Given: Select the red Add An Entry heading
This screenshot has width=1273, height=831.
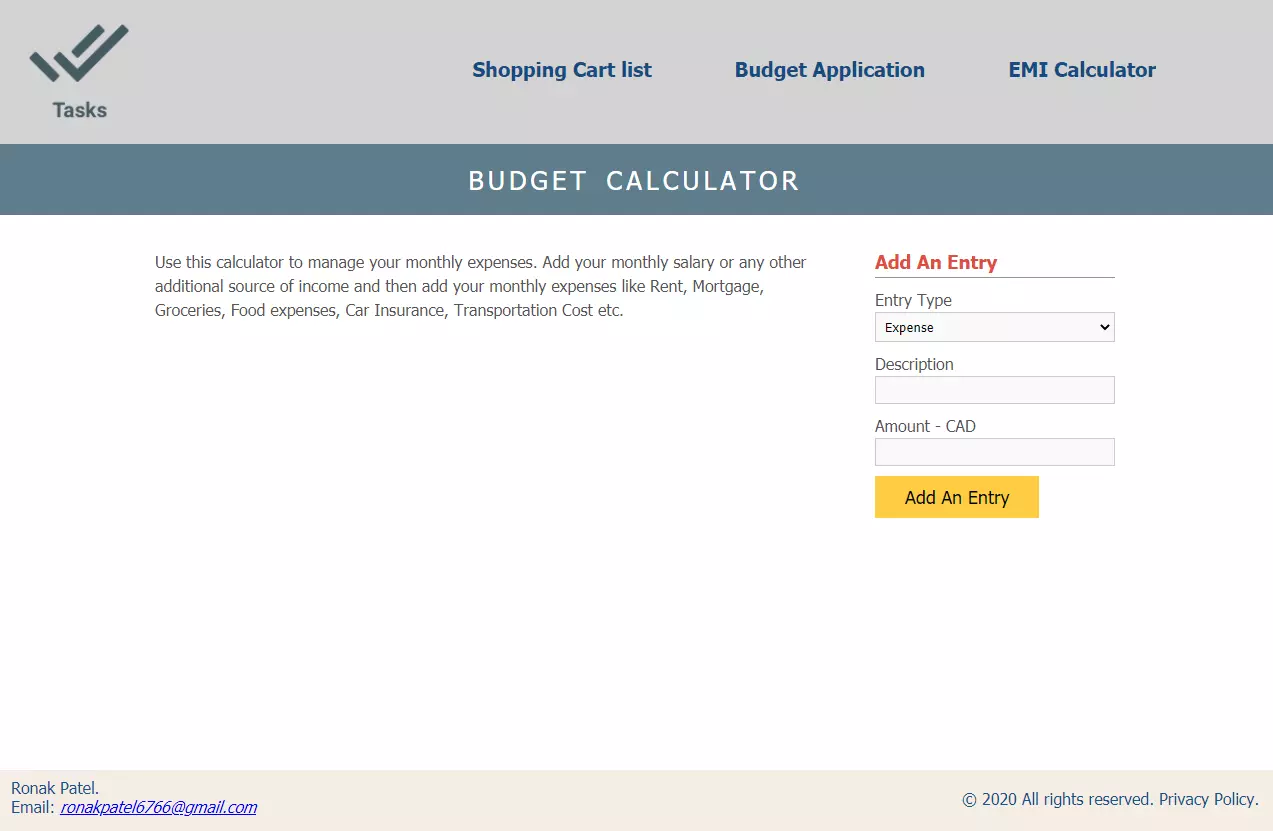Looking at the screenshot, I should pyautogui.click(x=936, y=262).
